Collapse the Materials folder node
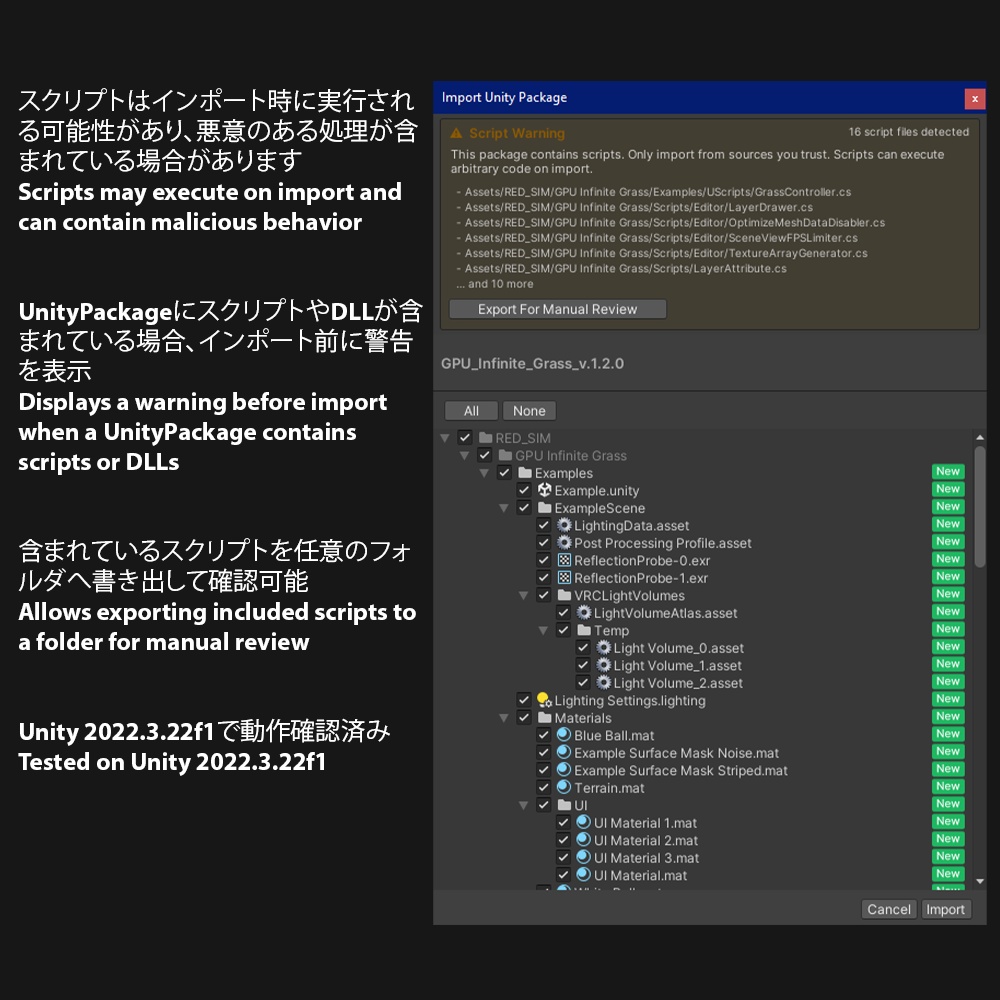 [504, 718]
